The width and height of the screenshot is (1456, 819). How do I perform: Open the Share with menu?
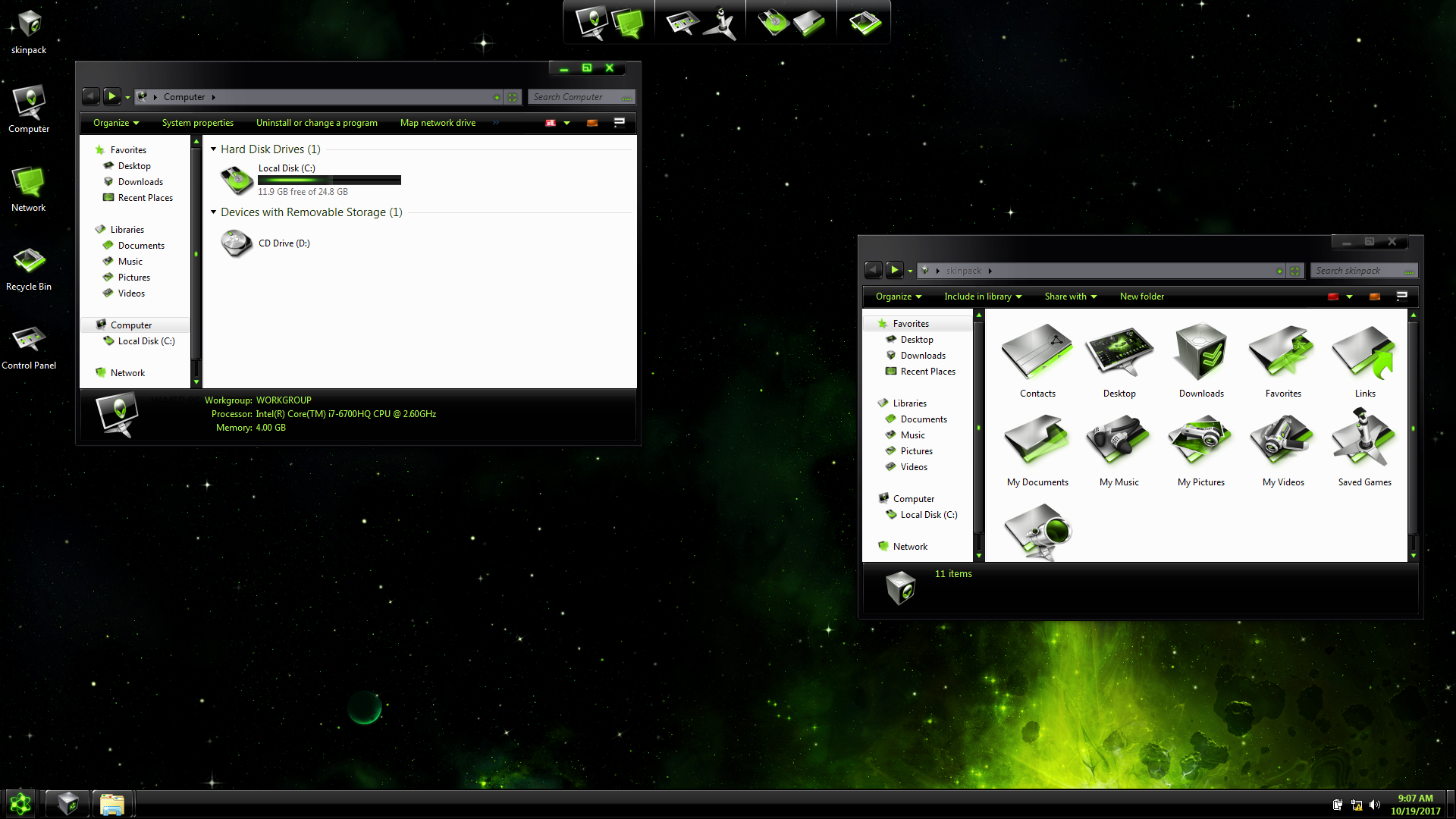(1070, 297)
